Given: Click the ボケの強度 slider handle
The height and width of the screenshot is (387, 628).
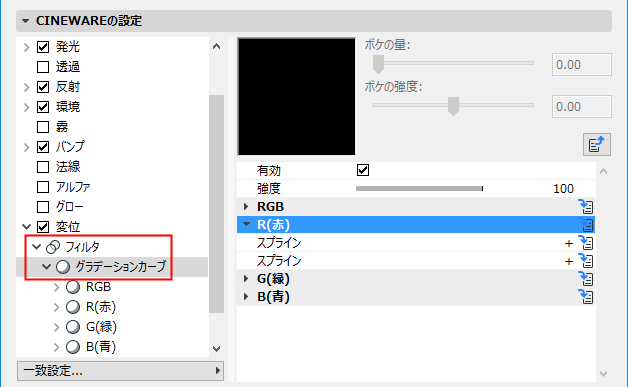Looking at the screenshot, I should 453,106.
